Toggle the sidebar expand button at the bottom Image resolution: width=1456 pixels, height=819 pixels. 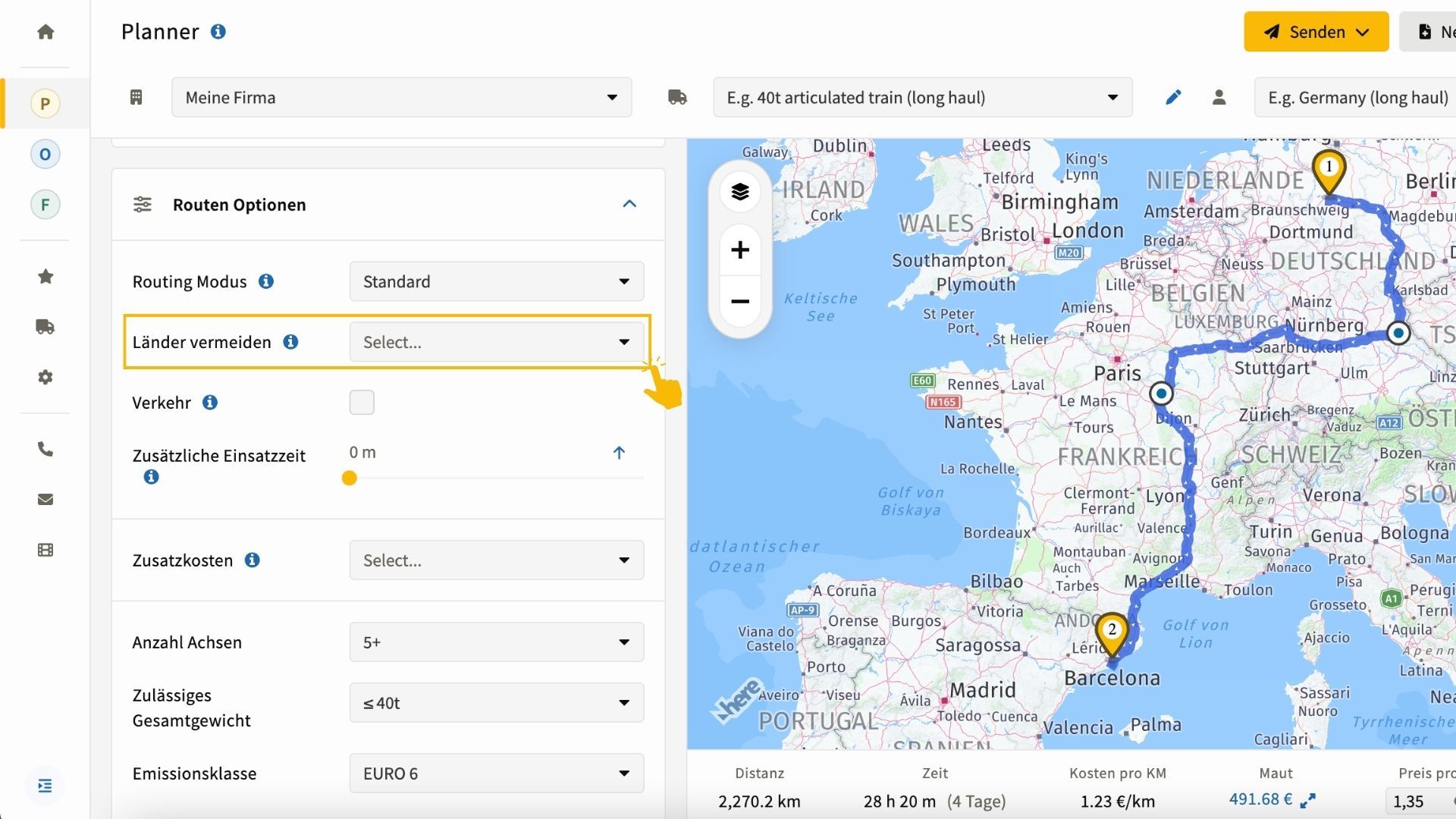(x=45, y=786)
